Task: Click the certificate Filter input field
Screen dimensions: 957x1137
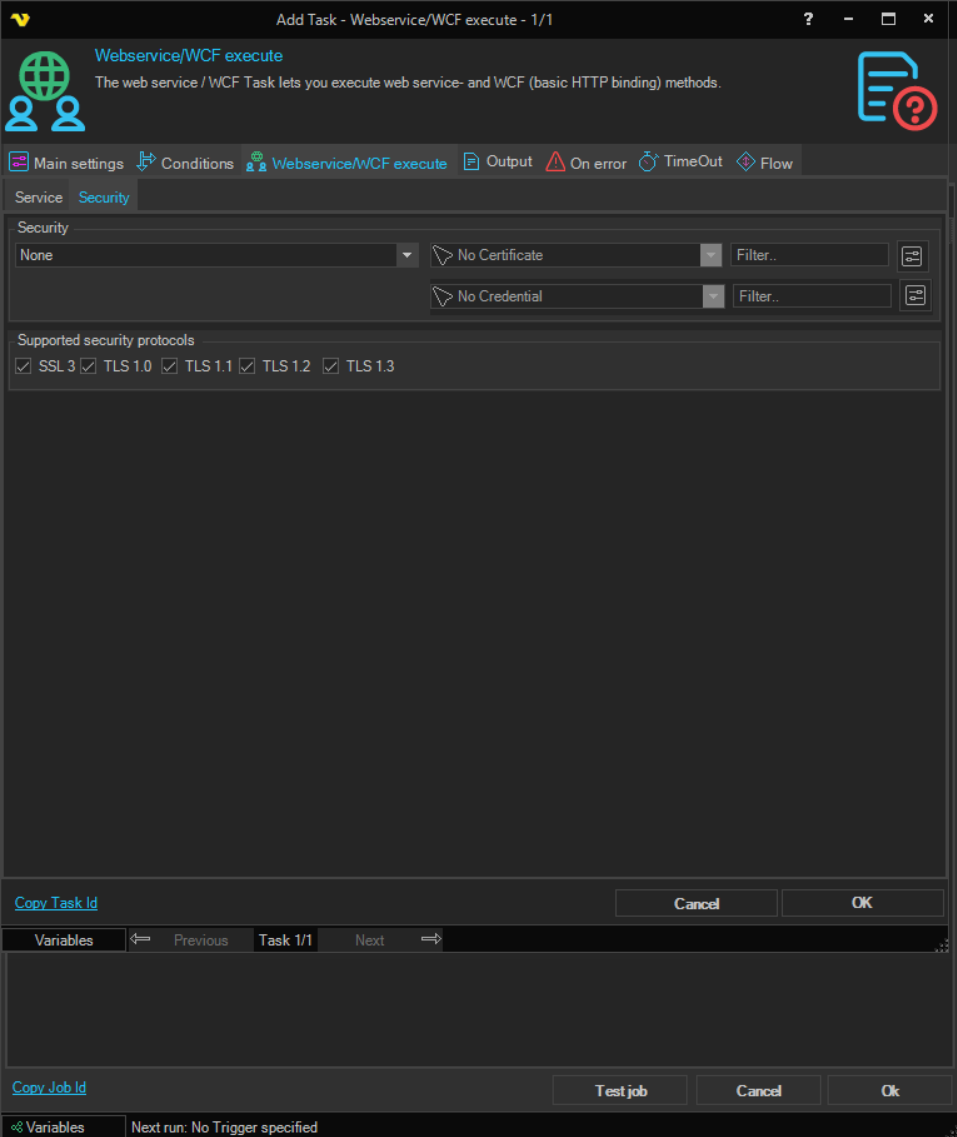Action: pos(808,256)
